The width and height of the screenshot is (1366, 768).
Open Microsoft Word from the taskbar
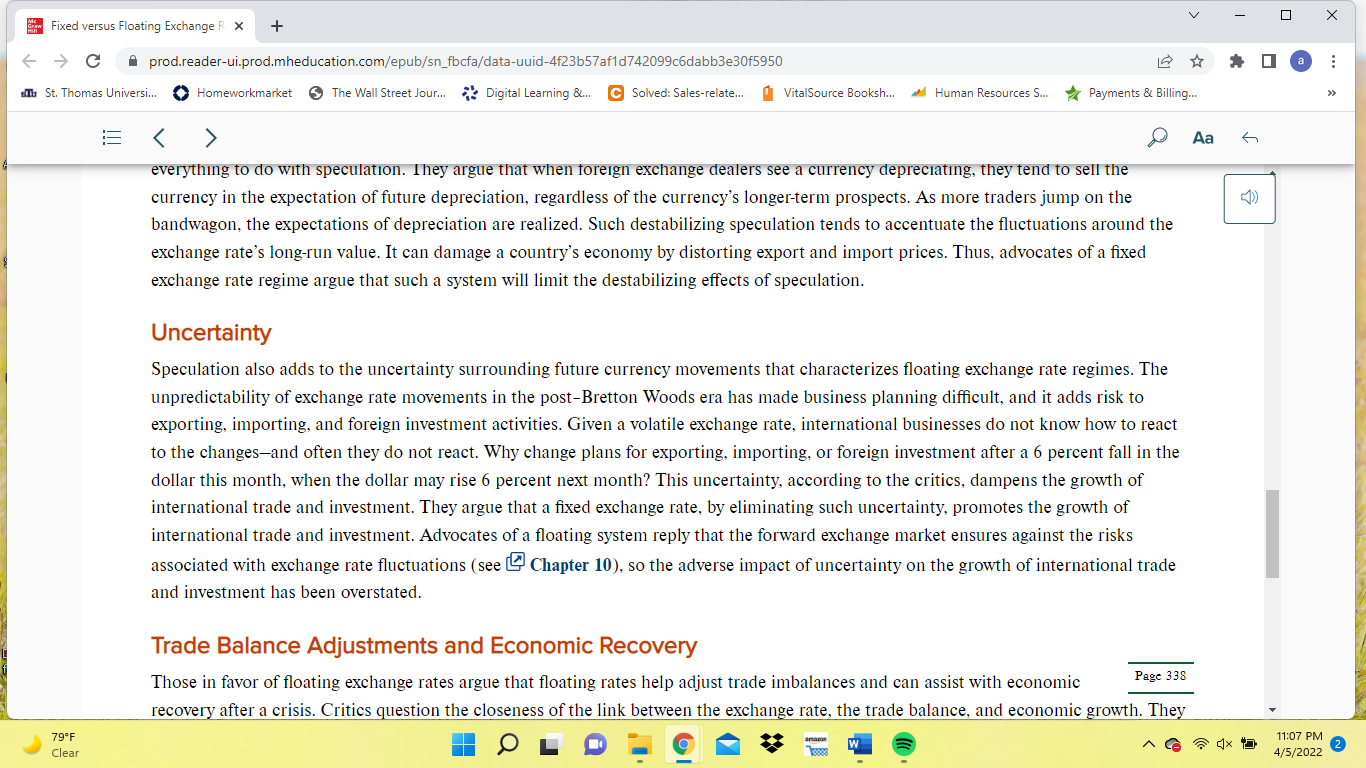click(860, 744)
